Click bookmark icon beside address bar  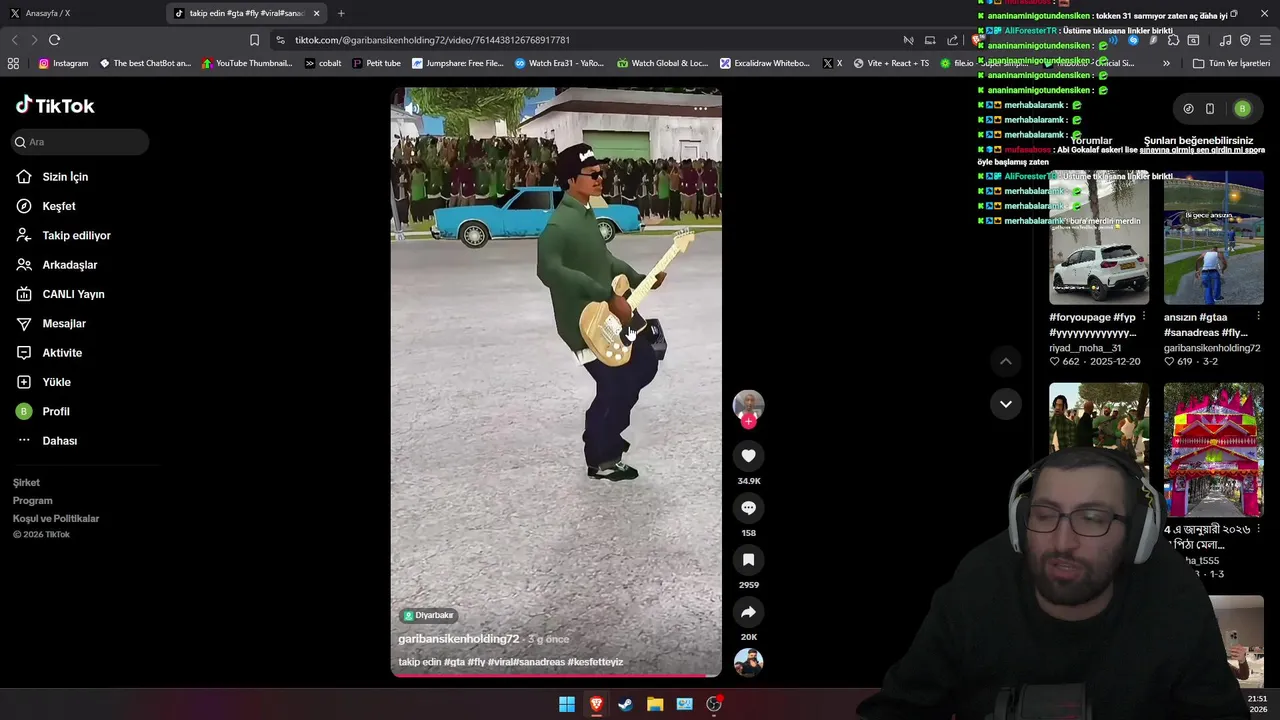(254, 40)
